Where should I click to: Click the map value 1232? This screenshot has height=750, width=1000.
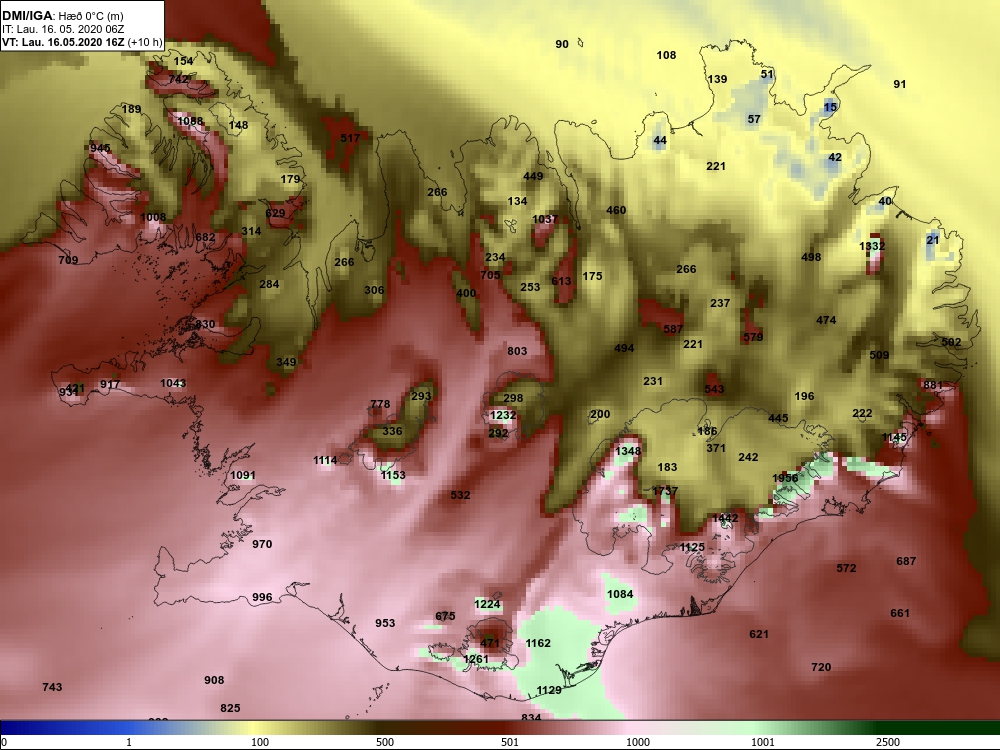(503, 415)
